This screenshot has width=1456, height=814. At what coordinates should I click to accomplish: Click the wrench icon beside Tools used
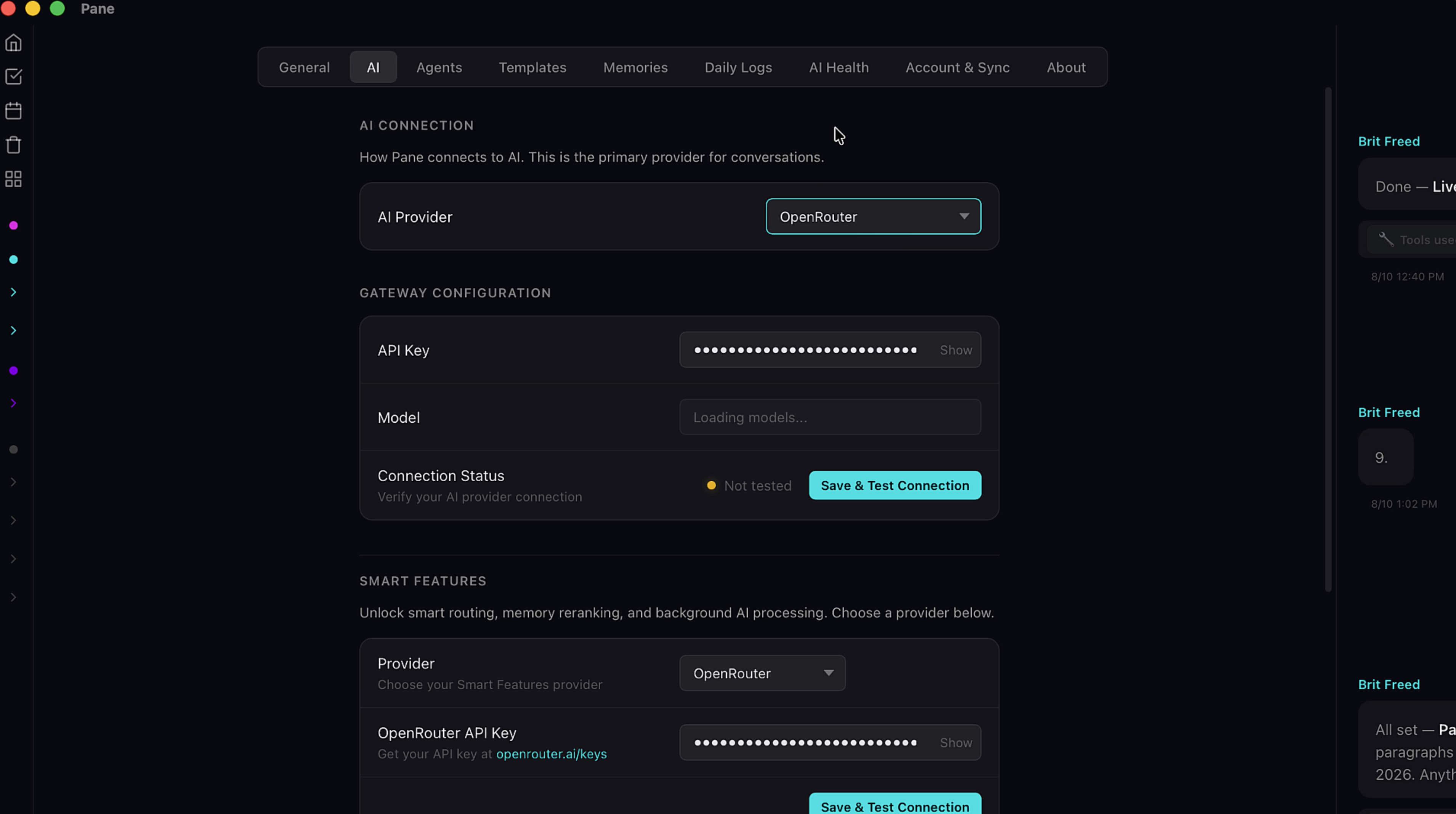coord(1386,240)
